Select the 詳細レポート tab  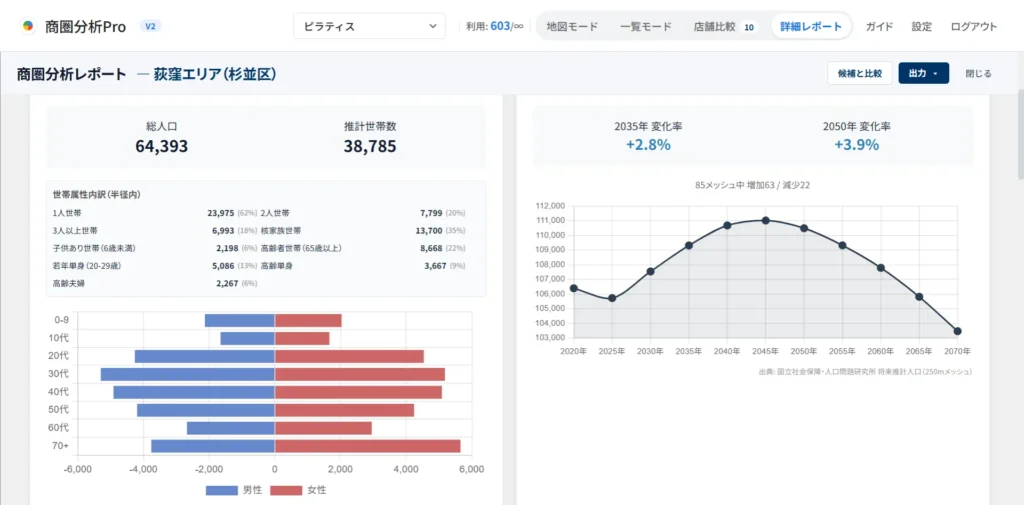(811, 27)
